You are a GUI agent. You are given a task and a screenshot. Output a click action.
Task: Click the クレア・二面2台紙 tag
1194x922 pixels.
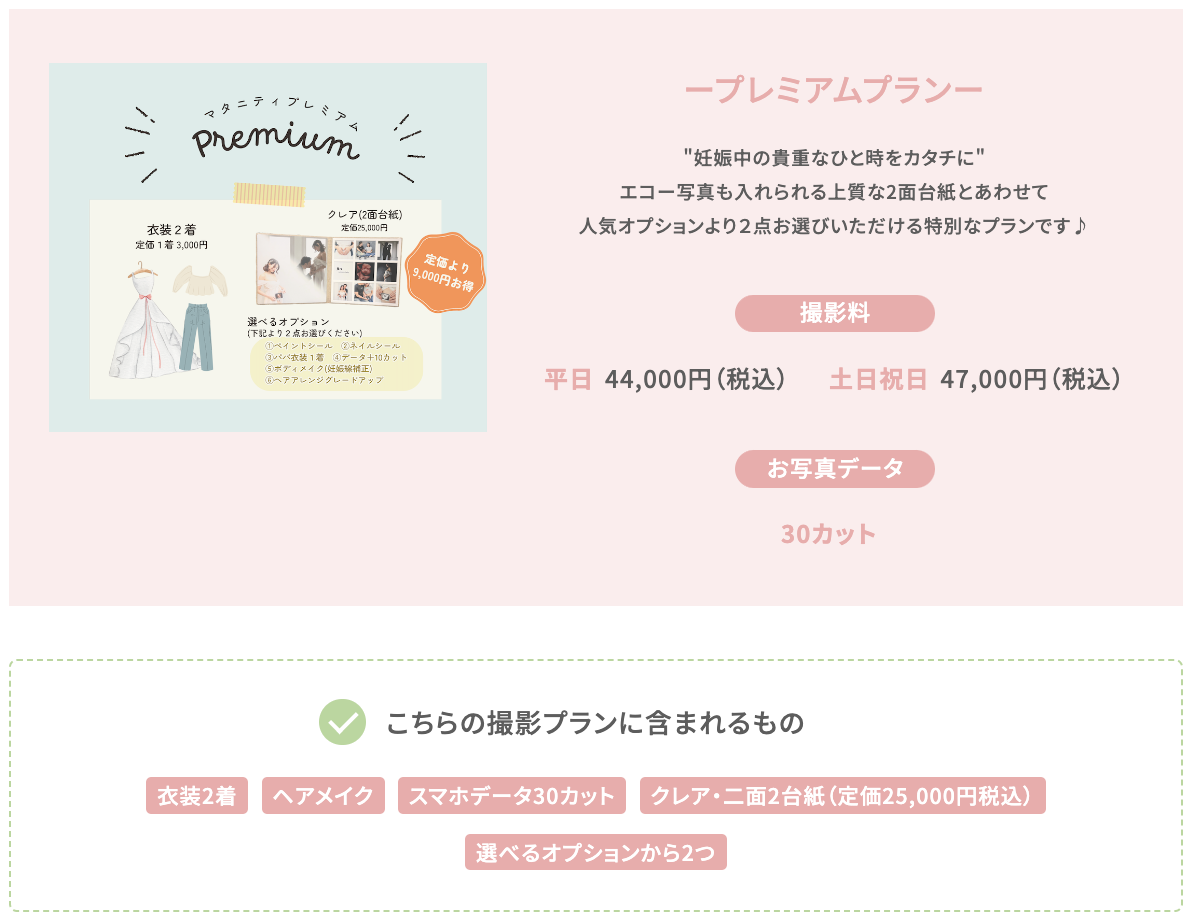842,796
